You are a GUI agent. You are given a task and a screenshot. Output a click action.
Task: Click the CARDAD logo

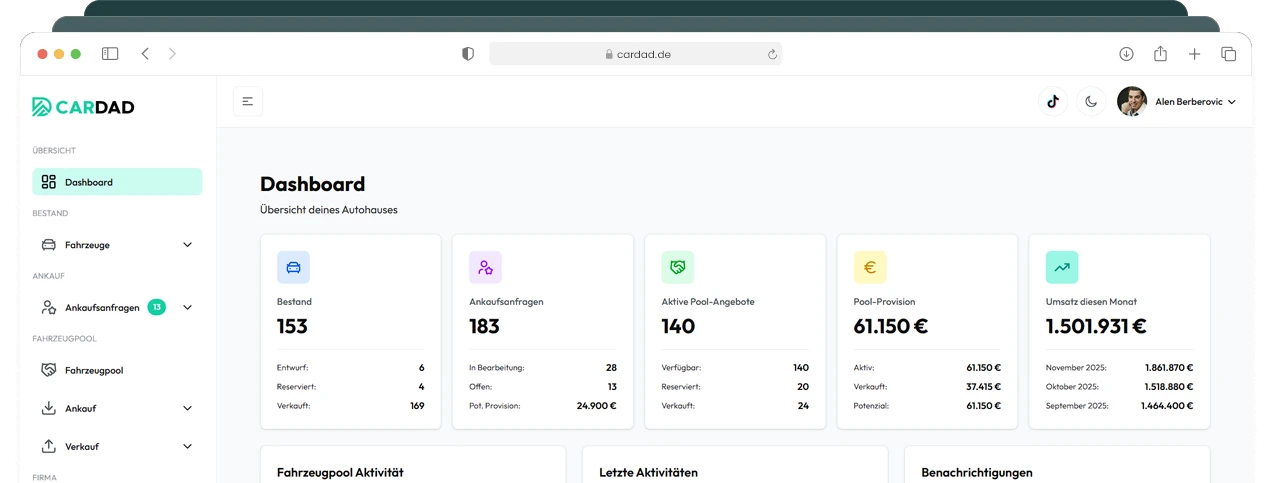[x=83, y=107]
